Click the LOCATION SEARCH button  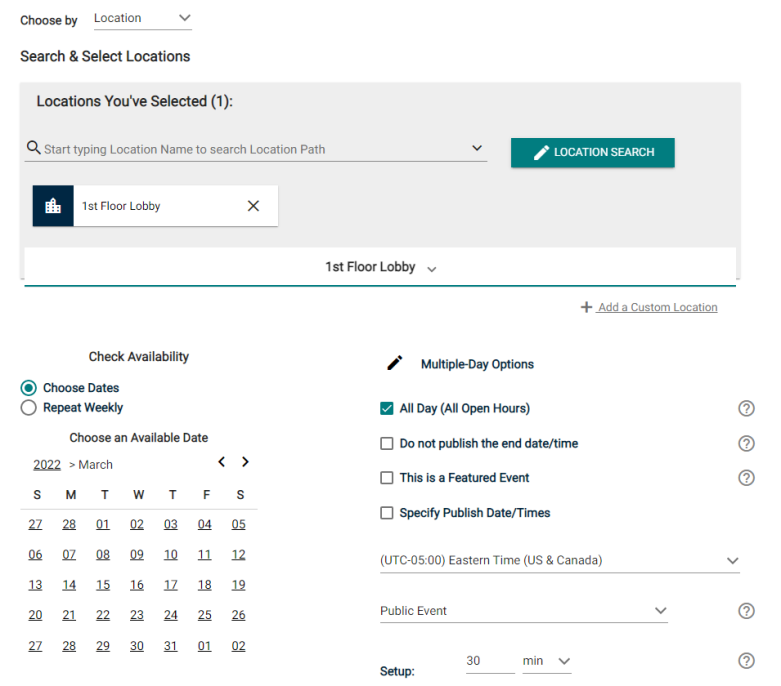click(x=592, y=152)
